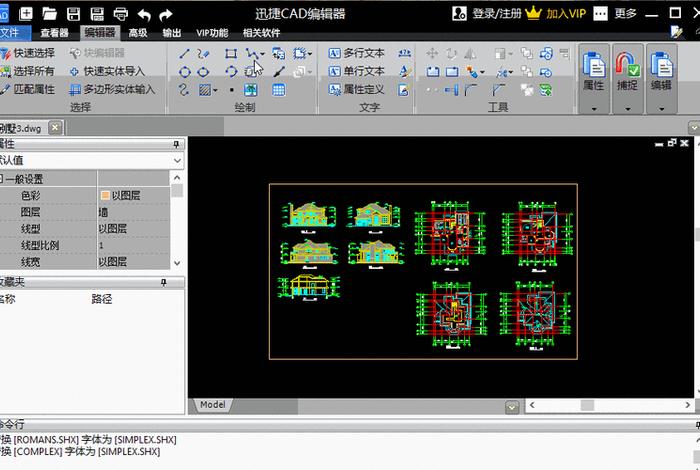This screenshot has height=470, width=700.
Task: Switch to the 编辑器 tab
Action: [x=100, y=33]
